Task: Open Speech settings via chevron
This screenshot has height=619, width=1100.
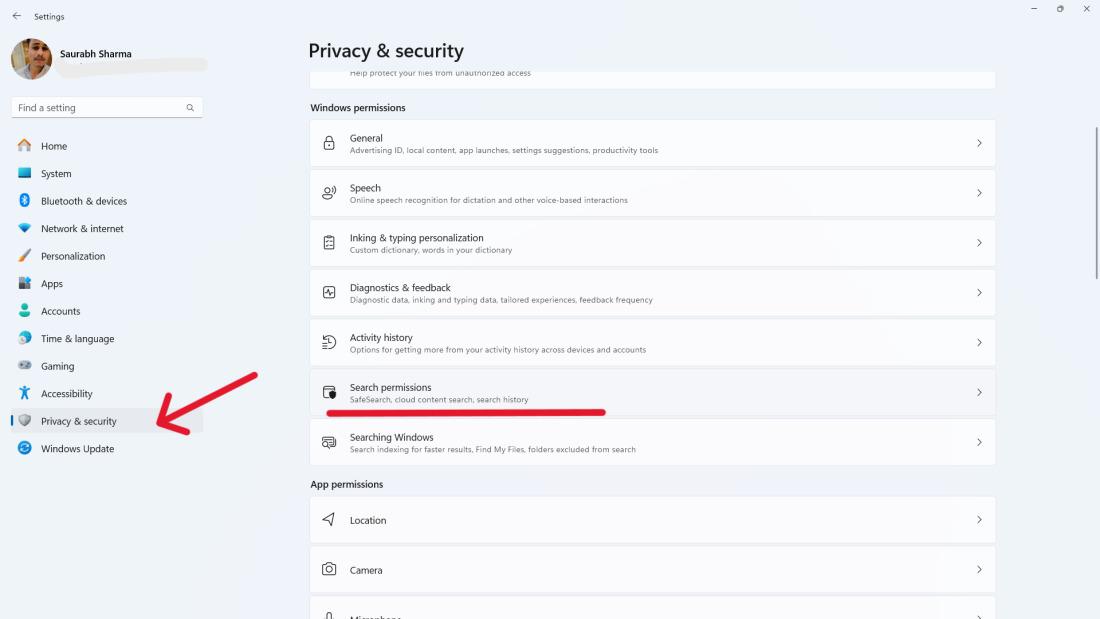Action: tap(979, 193)
